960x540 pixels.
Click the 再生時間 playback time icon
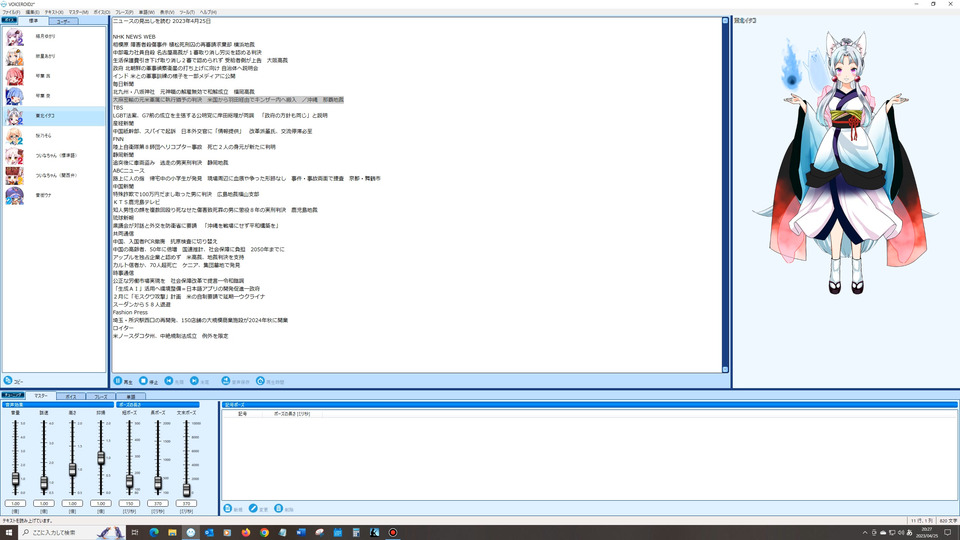(260, 381)
